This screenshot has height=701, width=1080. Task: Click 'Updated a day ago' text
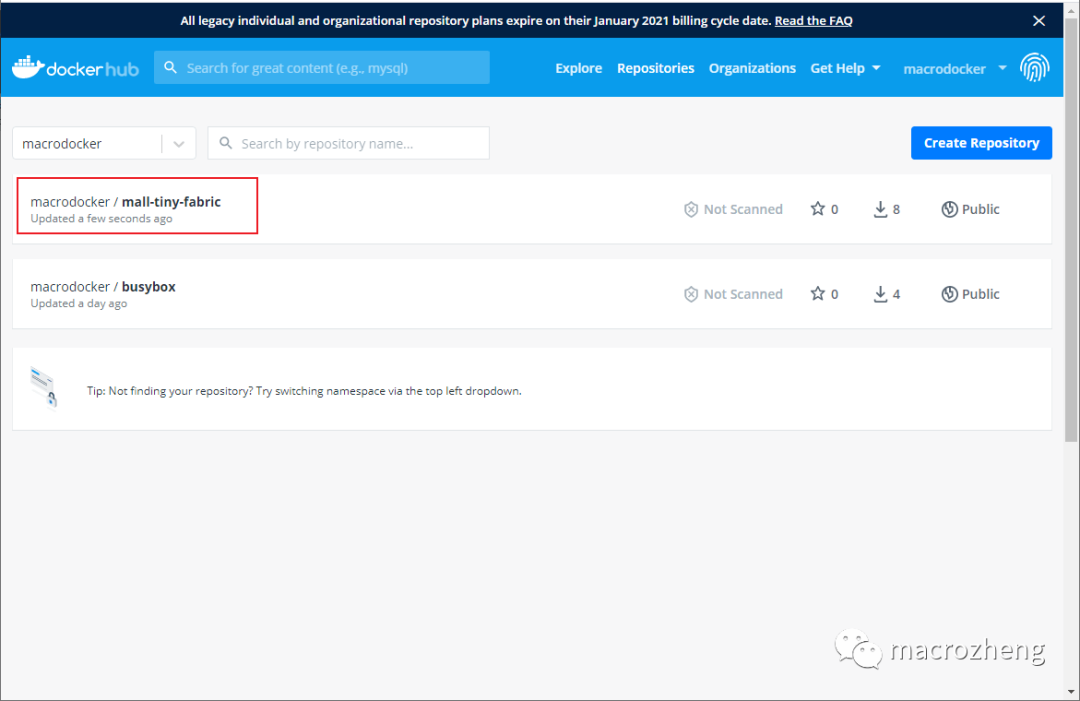pyautogui.click(x=79, y=303)
